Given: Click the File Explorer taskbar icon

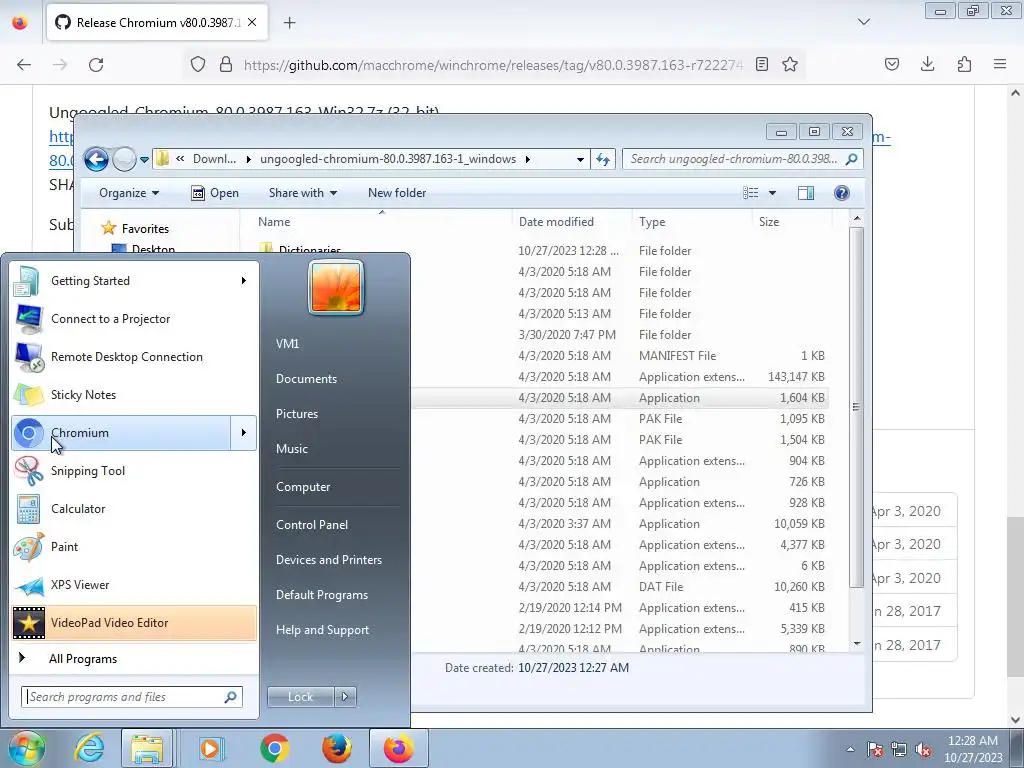Looking at the screenshot, I should [x=147, y=748].
